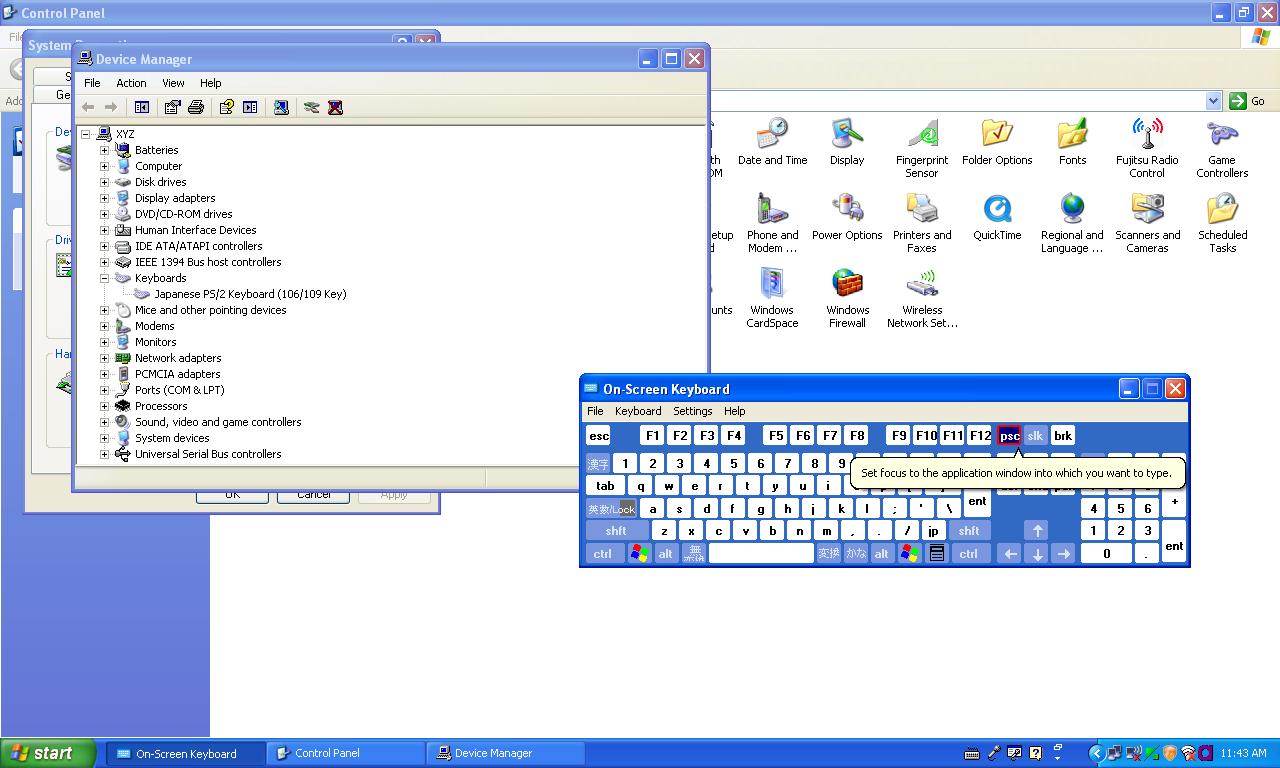Screen dimensions: 1280x768
Task: Toggle the かな kana key
Action: 856,553
